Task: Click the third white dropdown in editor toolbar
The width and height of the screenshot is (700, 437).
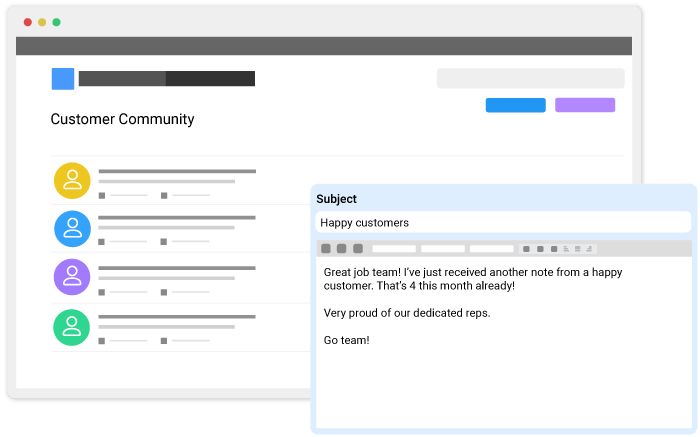Action: (491, 249)
